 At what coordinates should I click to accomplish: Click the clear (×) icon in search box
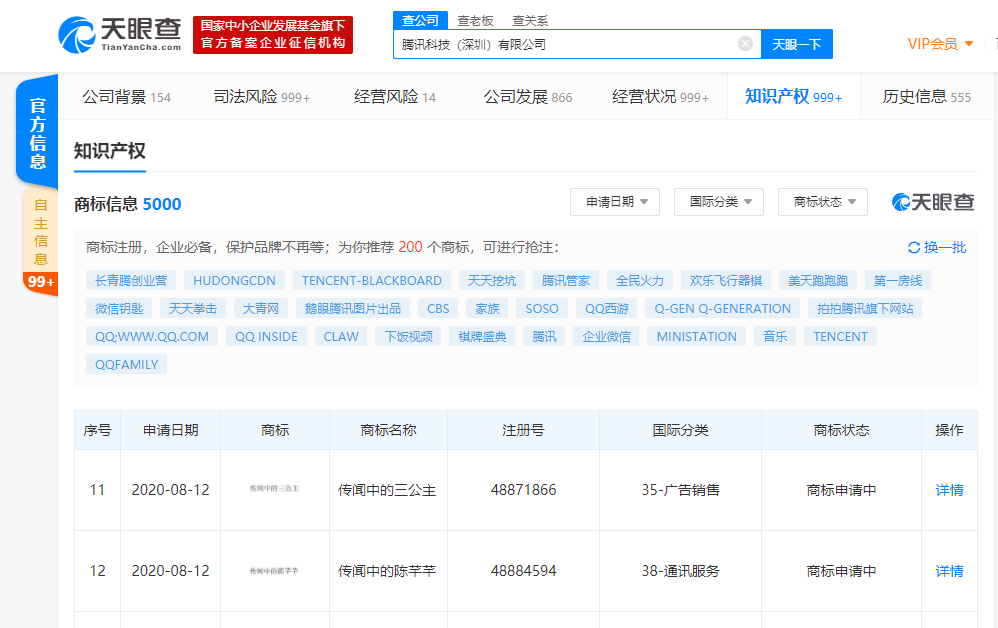coord(745,44)
